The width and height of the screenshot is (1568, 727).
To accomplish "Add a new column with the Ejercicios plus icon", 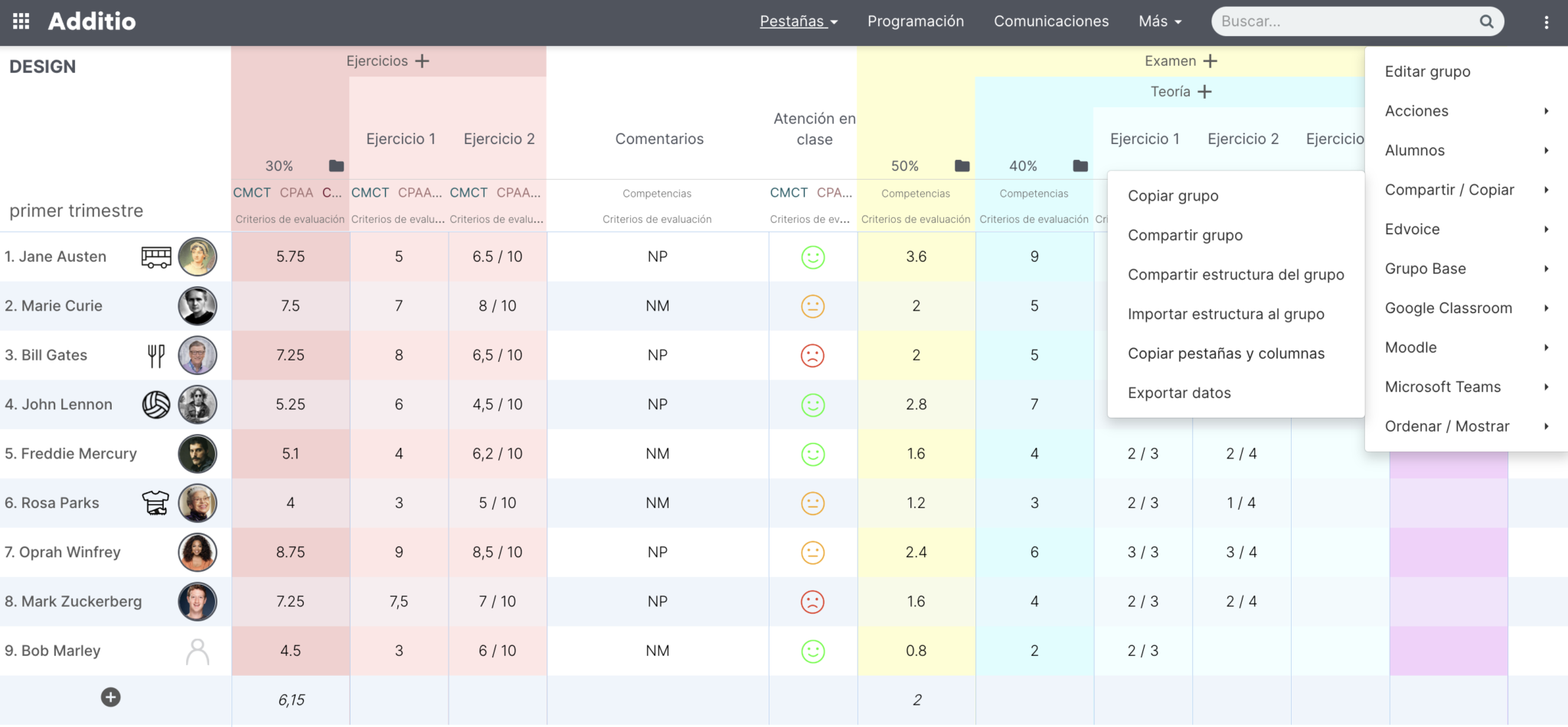I will point(422,60).
